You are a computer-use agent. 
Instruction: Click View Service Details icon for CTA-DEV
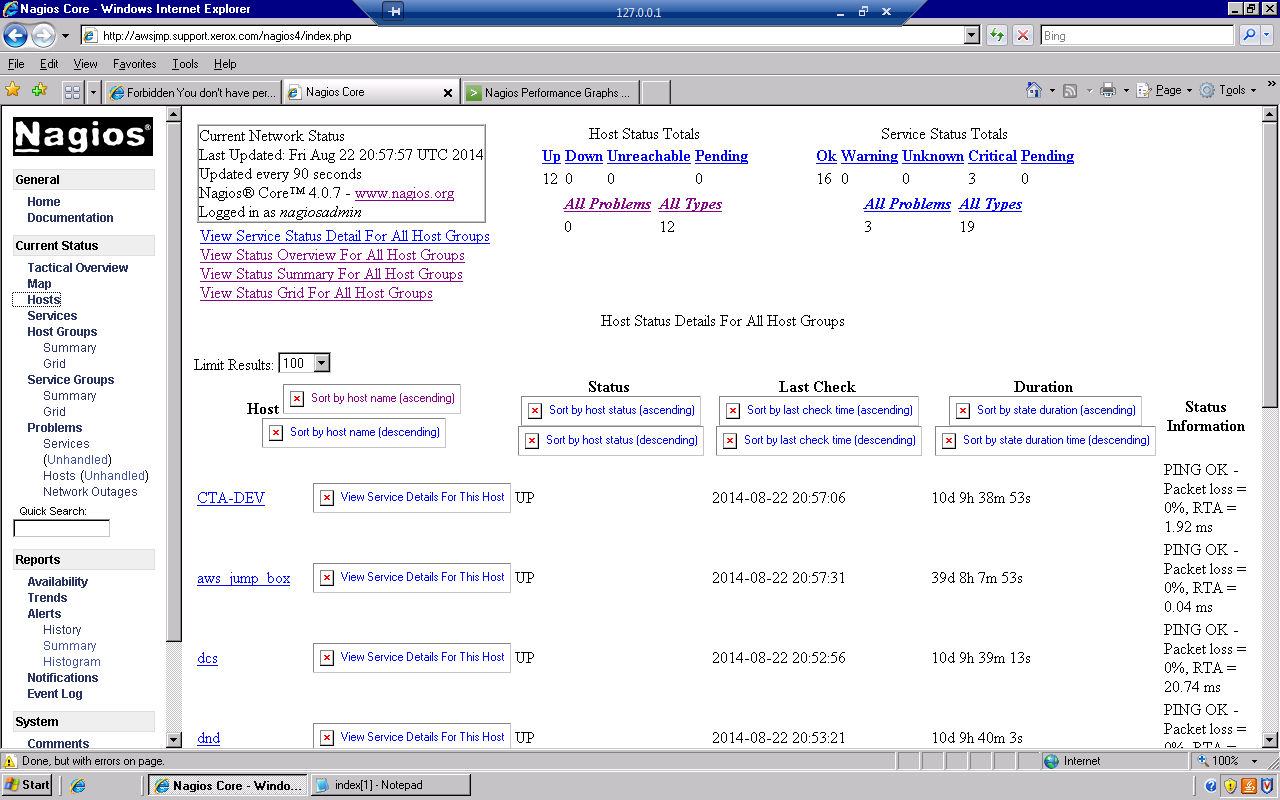pos(327,498)
